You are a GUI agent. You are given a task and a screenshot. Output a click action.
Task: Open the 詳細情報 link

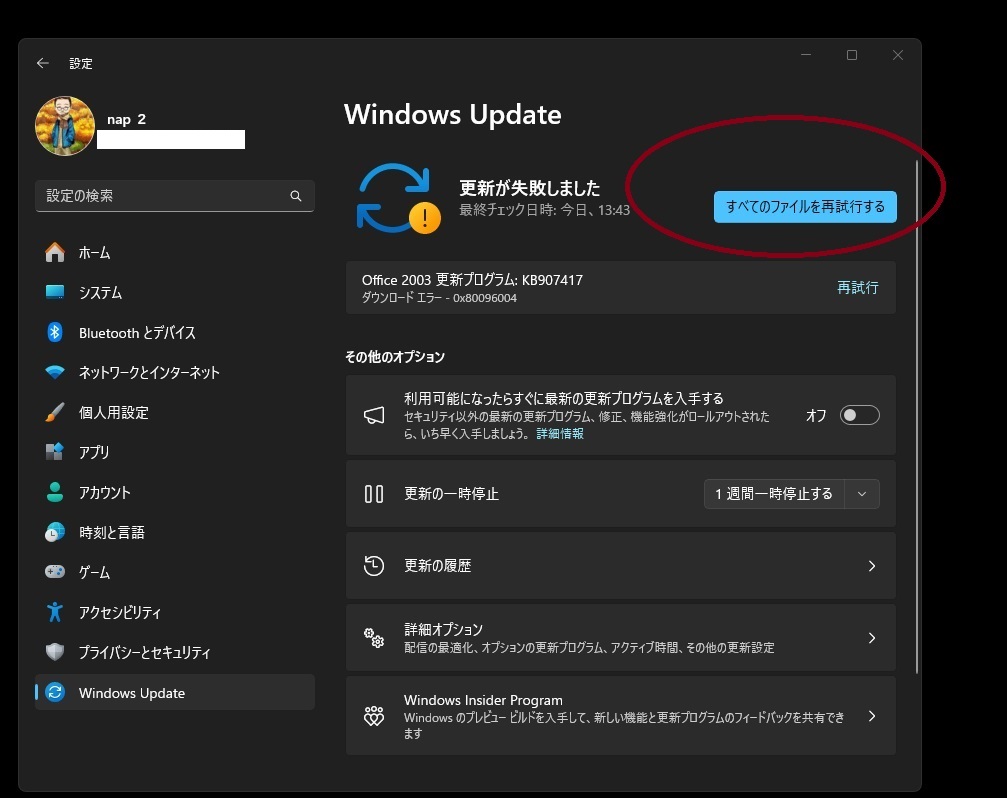[x=560, y=434]
